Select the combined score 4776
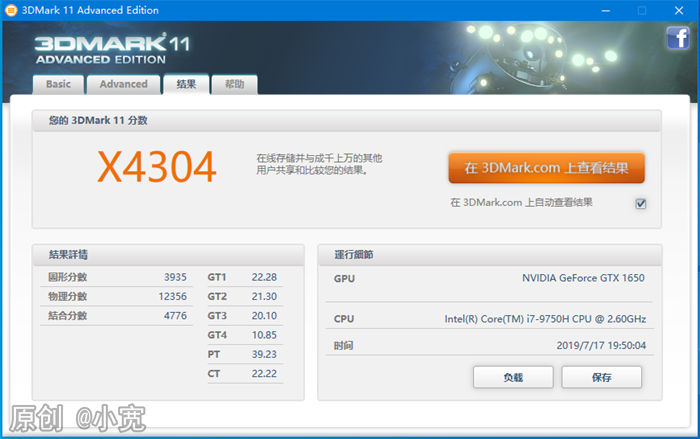The width and height of the screenshot is (700, 439). click(175, 316)
